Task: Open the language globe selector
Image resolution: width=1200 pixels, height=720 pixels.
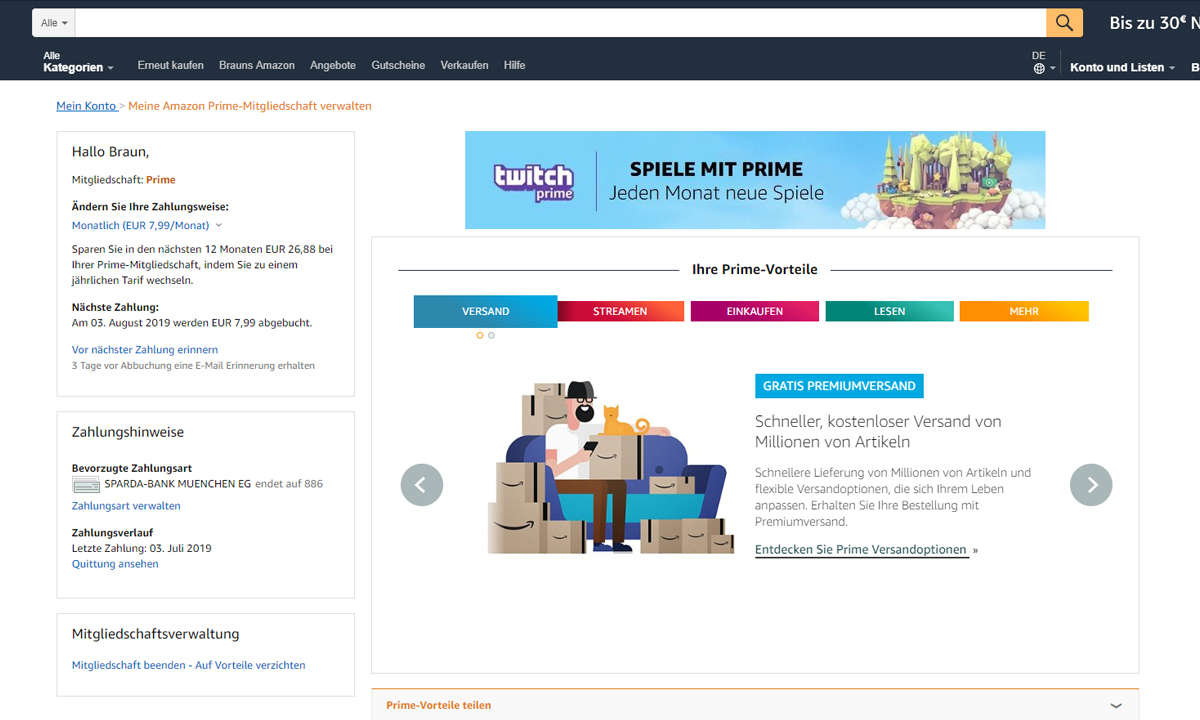Action: tap(1043, 63)
